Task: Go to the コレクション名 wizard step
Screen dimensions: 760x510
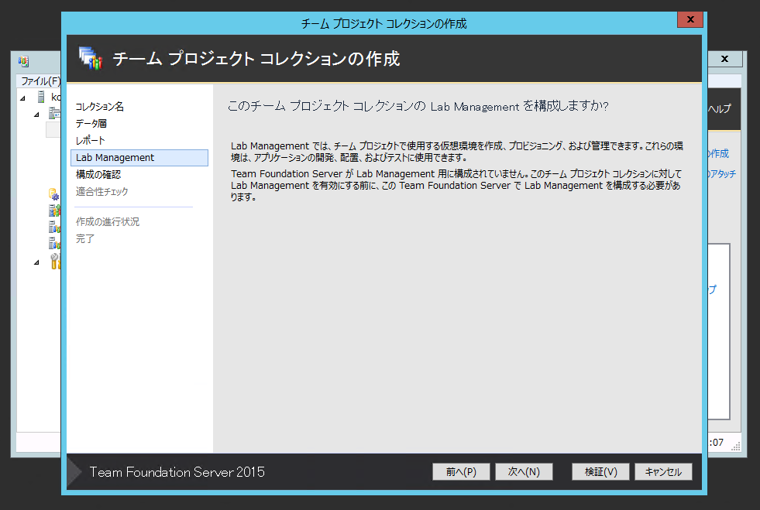Action: 99,107
